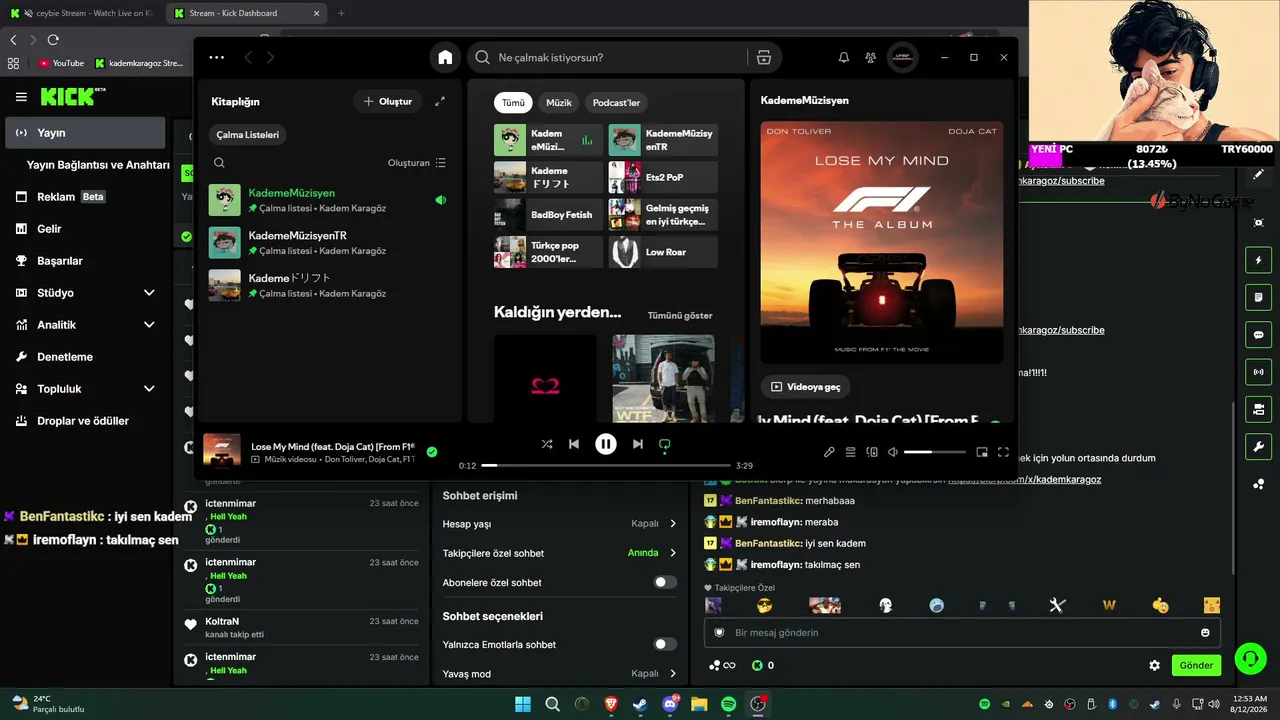Toggle Yalnızca Emotlarla sohbet switch
The height and width of the screenshot is (720, 1280).
pos(665,644)
